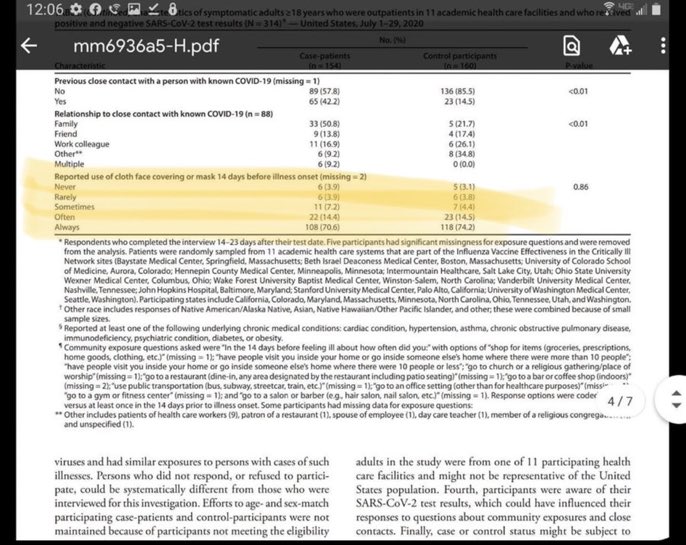Select the 'Family' row label
This screenshot has height=545, width=686.
tap(66, 124)
